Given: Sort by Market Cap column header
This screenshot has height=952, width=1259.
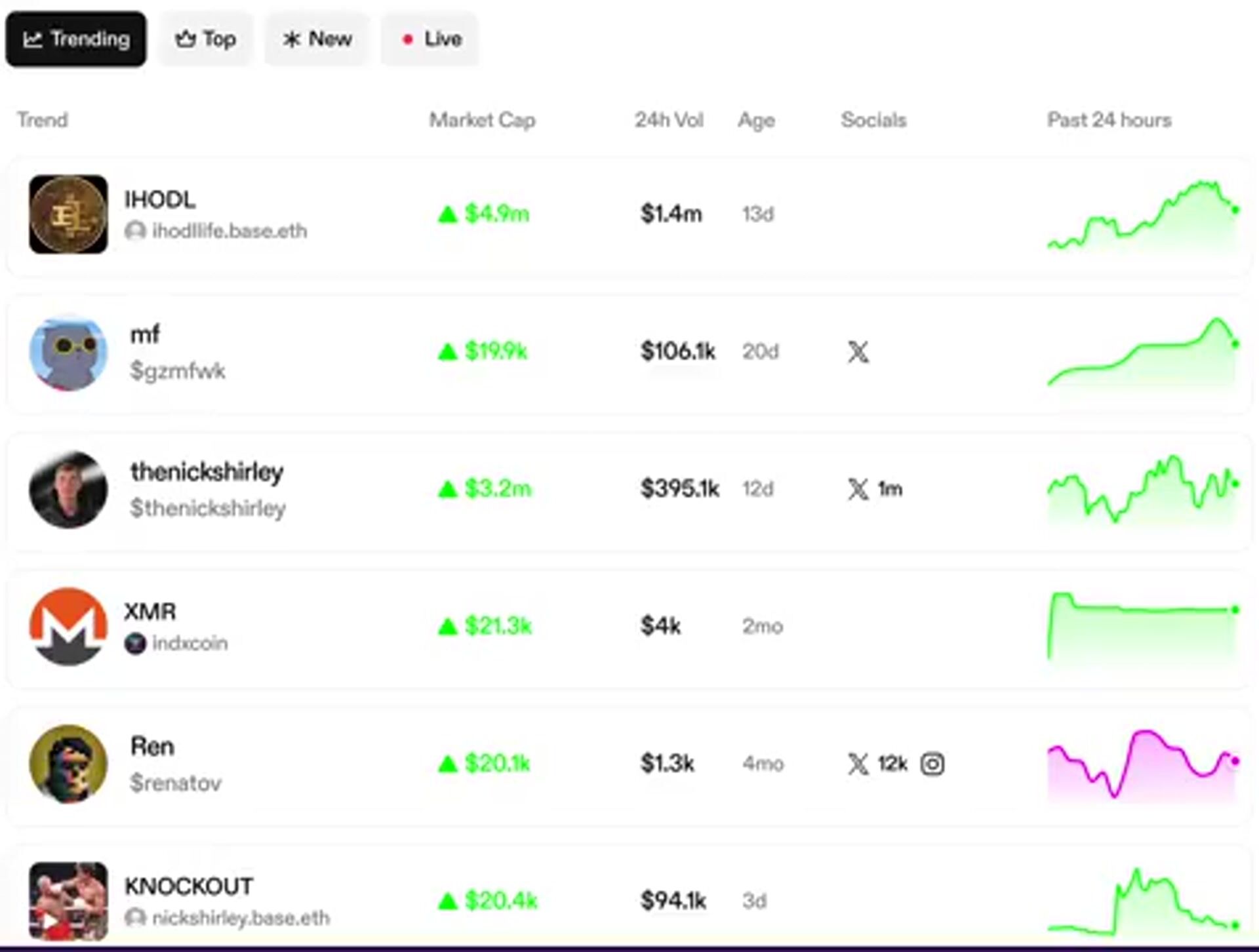Looking at the screenshot, I should pos(482,120).
